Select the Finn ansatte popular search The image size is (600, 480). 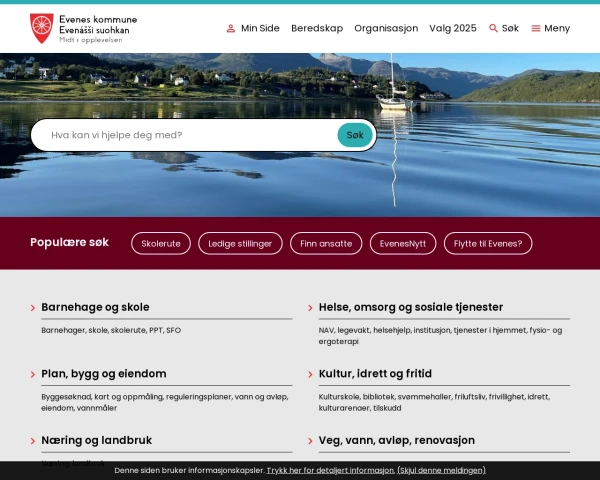click(x=326, y=243)
